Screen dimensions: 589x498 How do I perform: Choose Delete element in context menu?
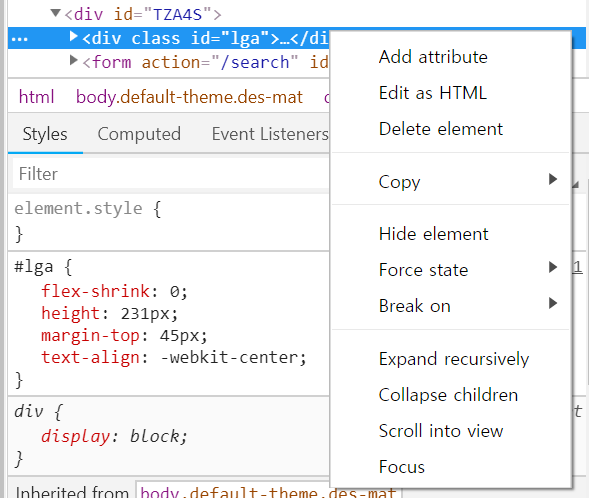click(x=441, y=129)
